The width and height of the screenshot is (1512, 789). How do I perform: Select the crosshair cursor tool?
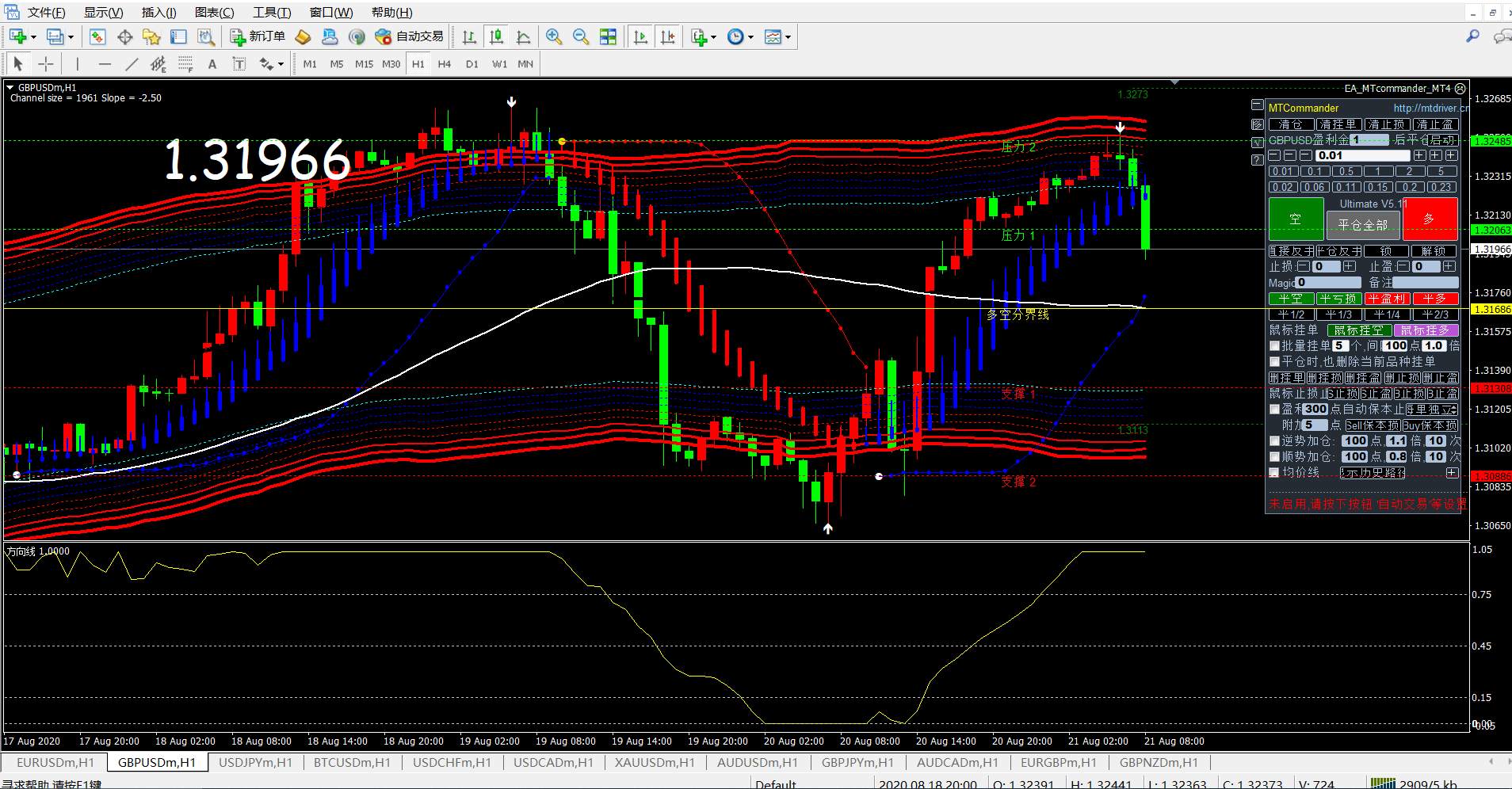pyautogui.click(x=46, y=64)
